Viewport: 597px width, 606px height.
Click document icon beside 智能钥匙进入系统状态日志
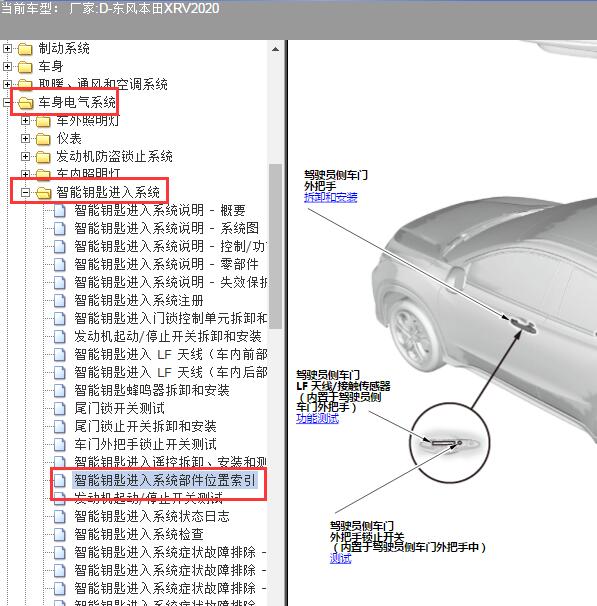click(60, 516)
